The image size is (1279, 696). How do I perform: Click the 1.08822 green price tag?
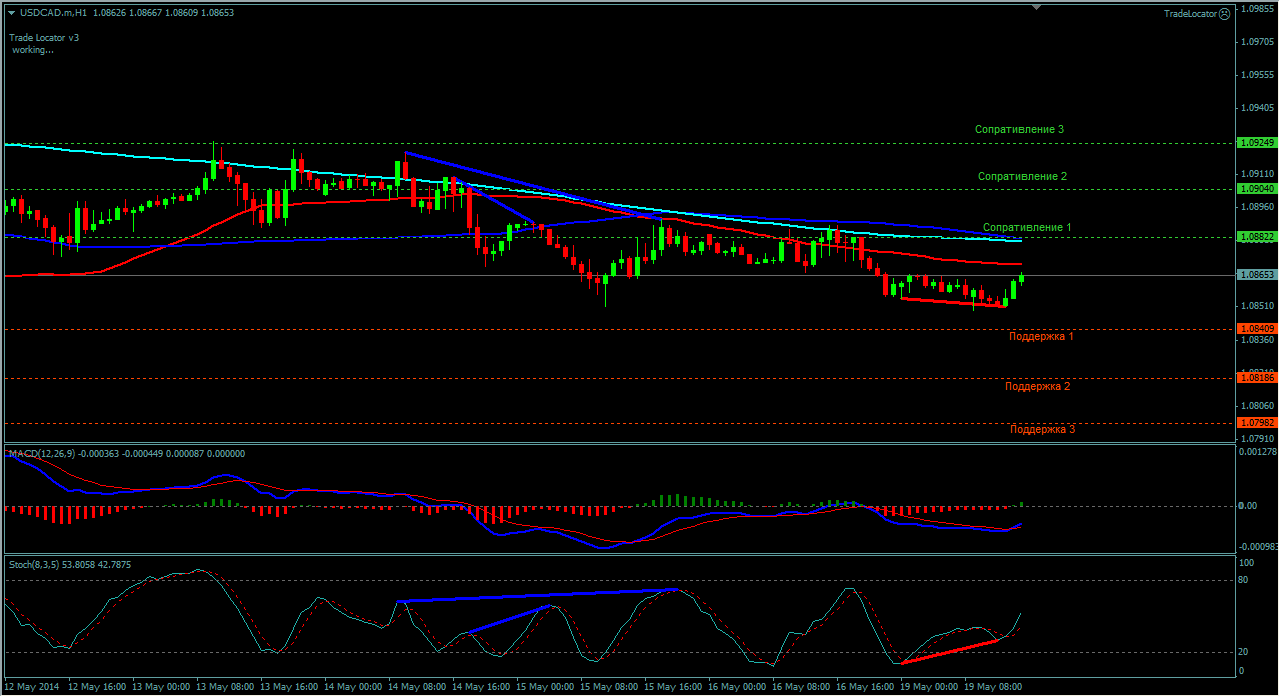1256,237
